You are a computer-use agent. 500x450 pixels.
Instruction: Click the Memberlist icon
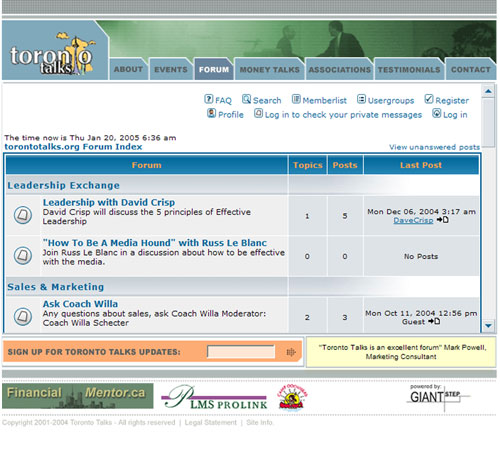pos(296,99)
